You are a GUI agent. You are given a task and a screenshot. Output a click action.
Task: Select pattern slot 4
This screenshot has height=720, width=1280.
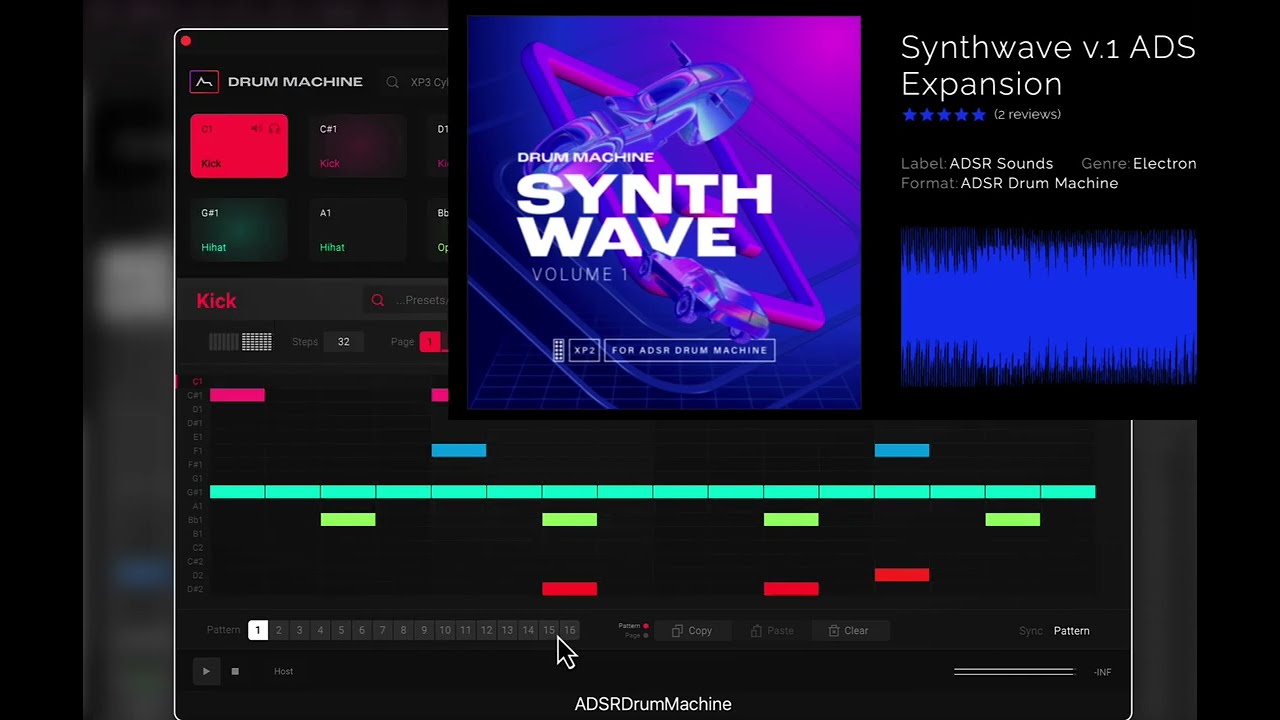(x=320, y=630)
